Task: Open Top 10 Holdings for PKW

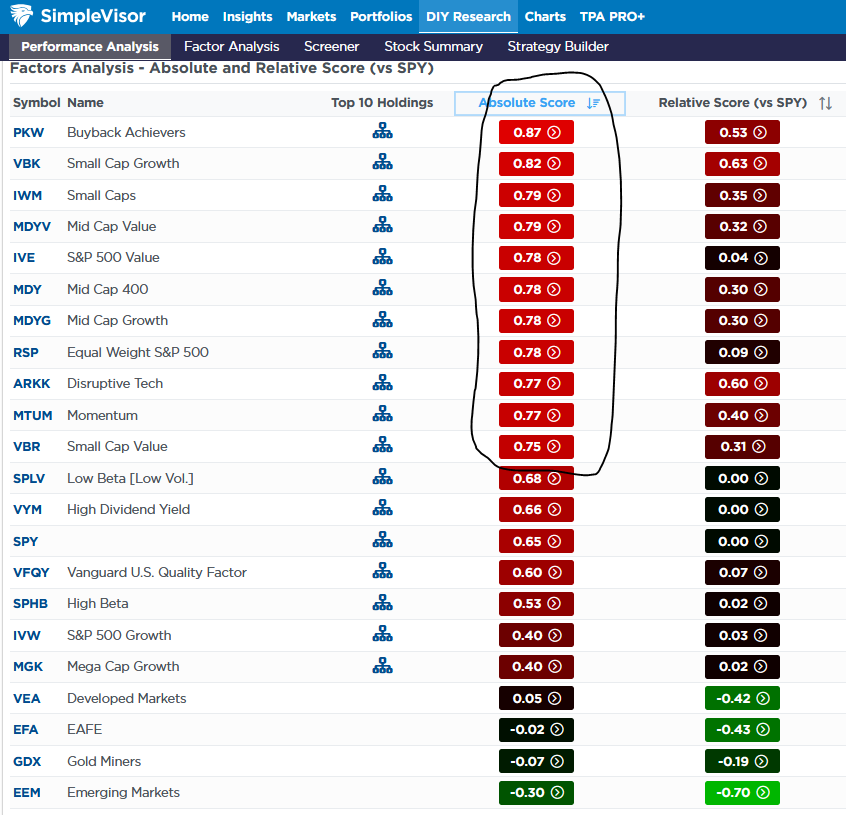Action: pyautogui.click(x=383, y=131)
